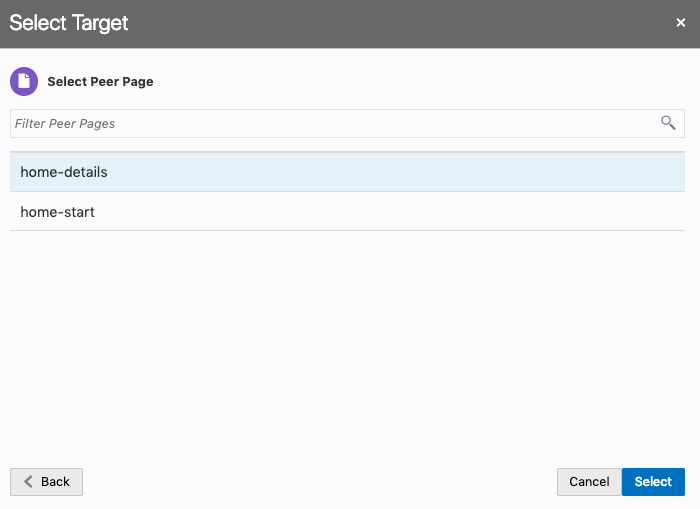Click the highlighted row's right end
Screen dimensions: 700x509
pyautogui.click(x=660, y=172)
